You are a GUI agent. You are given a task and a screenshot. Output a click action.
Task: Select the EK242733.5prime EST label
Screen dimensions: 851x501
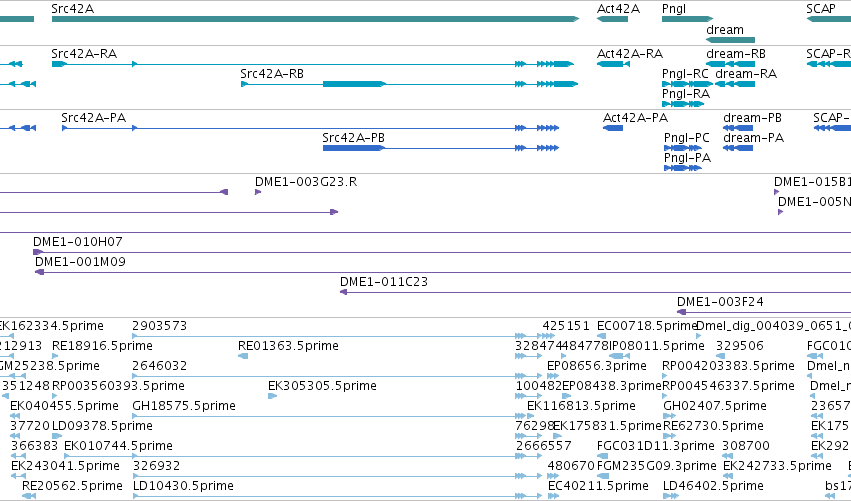point(777,466)
